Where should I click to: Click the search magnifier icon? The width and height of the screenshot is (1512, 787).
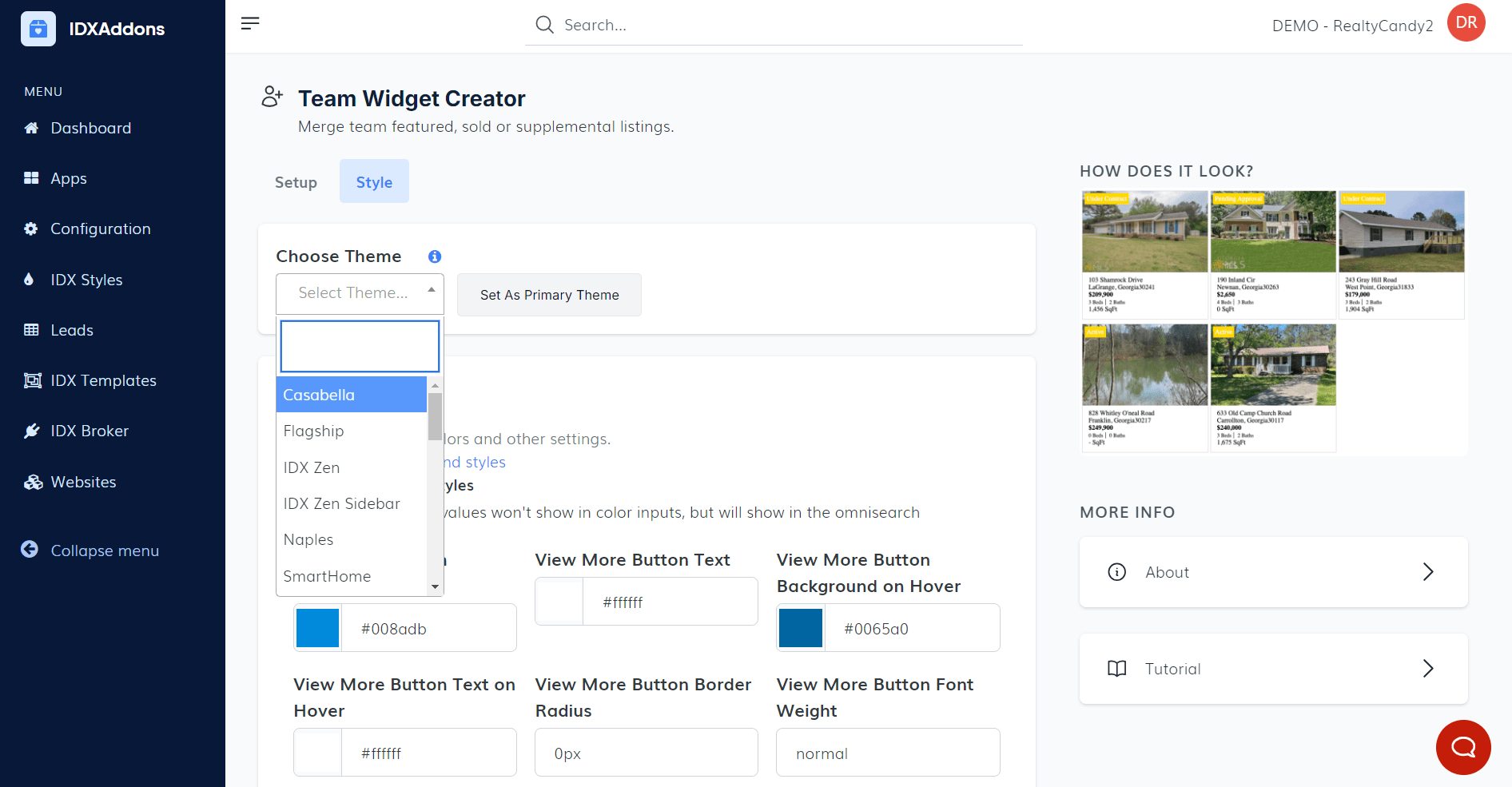point(544,25)
